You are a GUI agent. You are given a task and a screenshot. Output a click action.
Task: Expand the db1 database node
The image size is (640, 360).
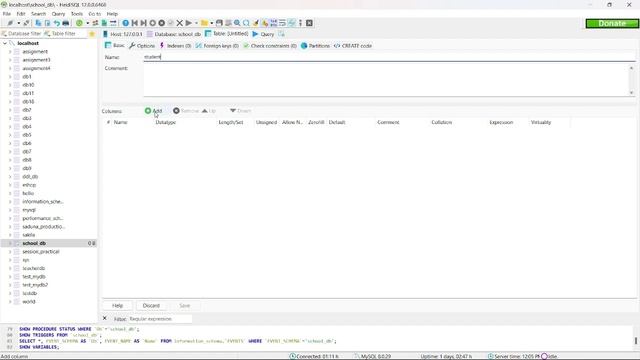tap(10, 77)
